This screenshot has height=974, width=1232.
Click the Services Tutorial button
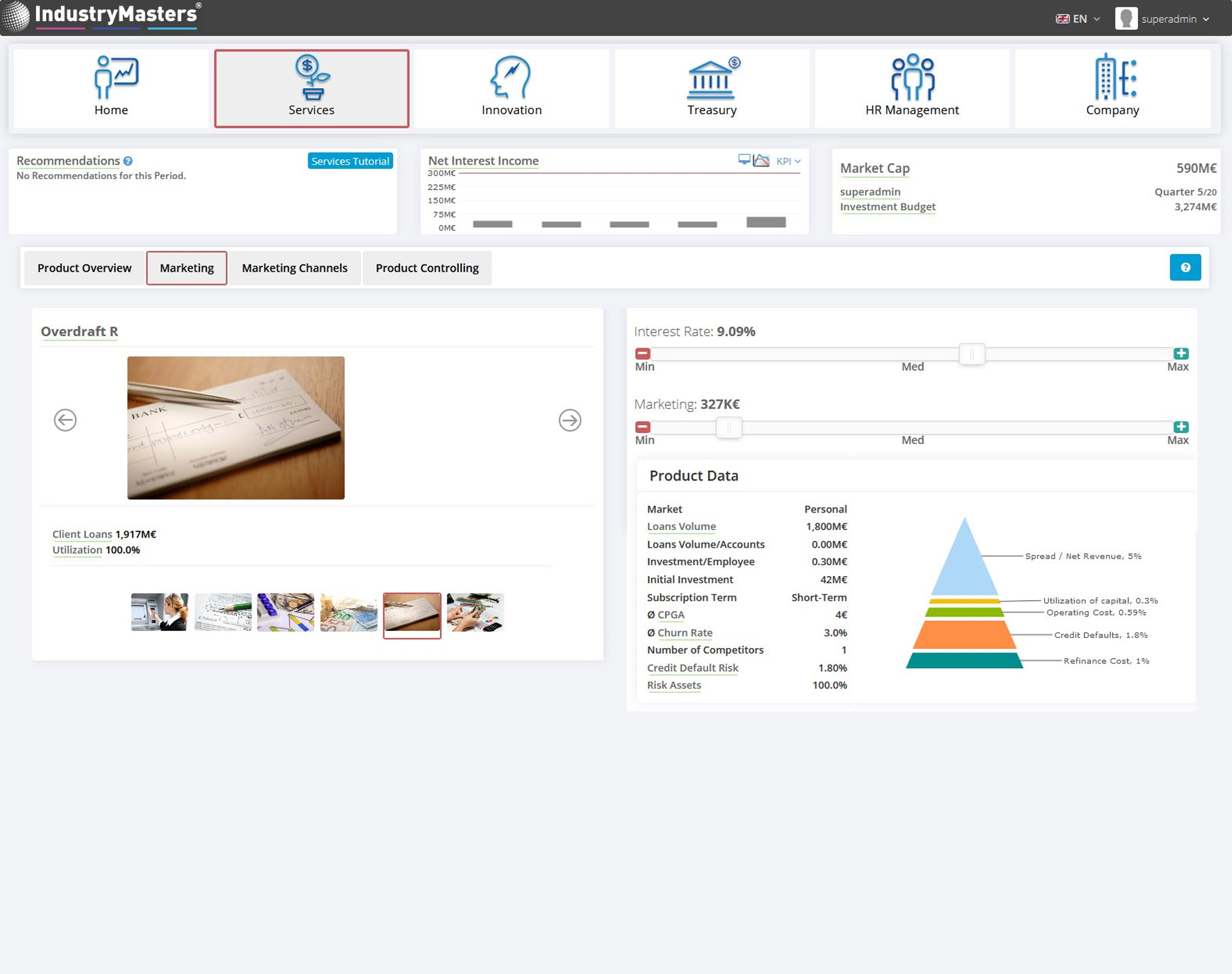350,161
